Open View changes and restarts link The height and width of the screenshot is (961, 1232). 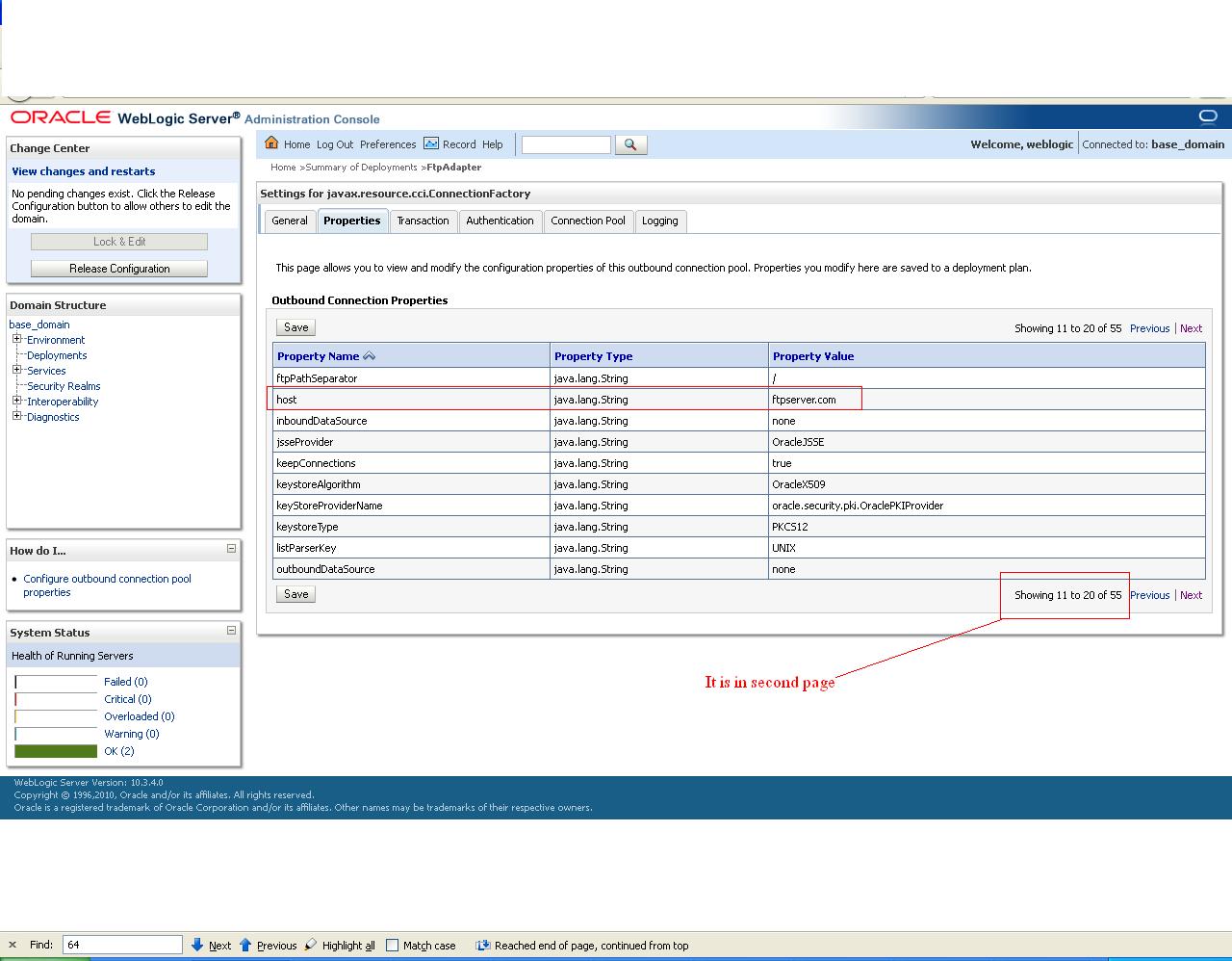84,171
